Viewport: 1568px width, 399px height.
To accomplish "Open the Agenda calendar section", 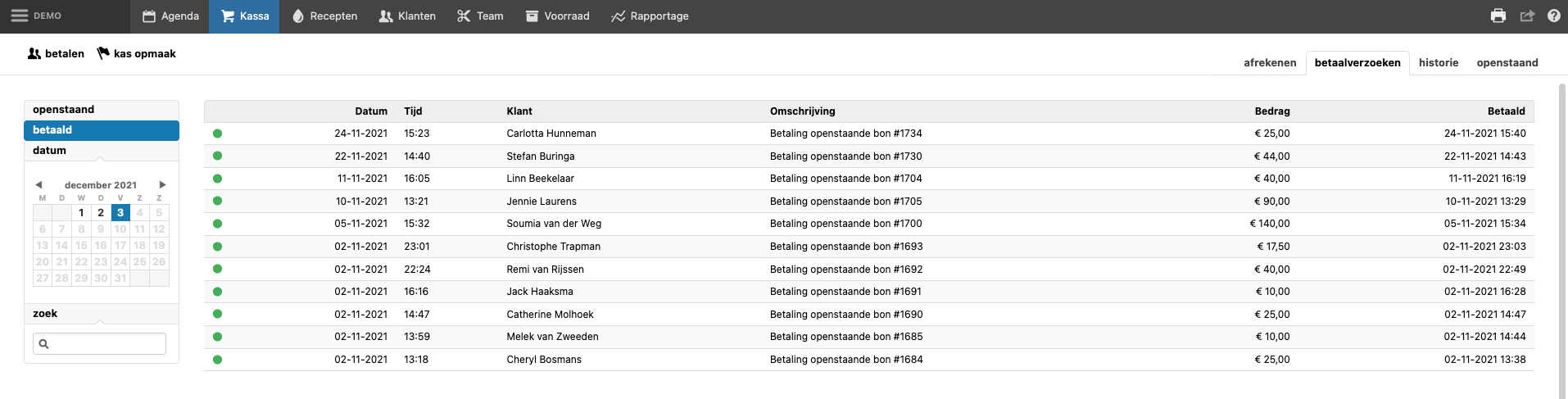I will click(170, 16).
